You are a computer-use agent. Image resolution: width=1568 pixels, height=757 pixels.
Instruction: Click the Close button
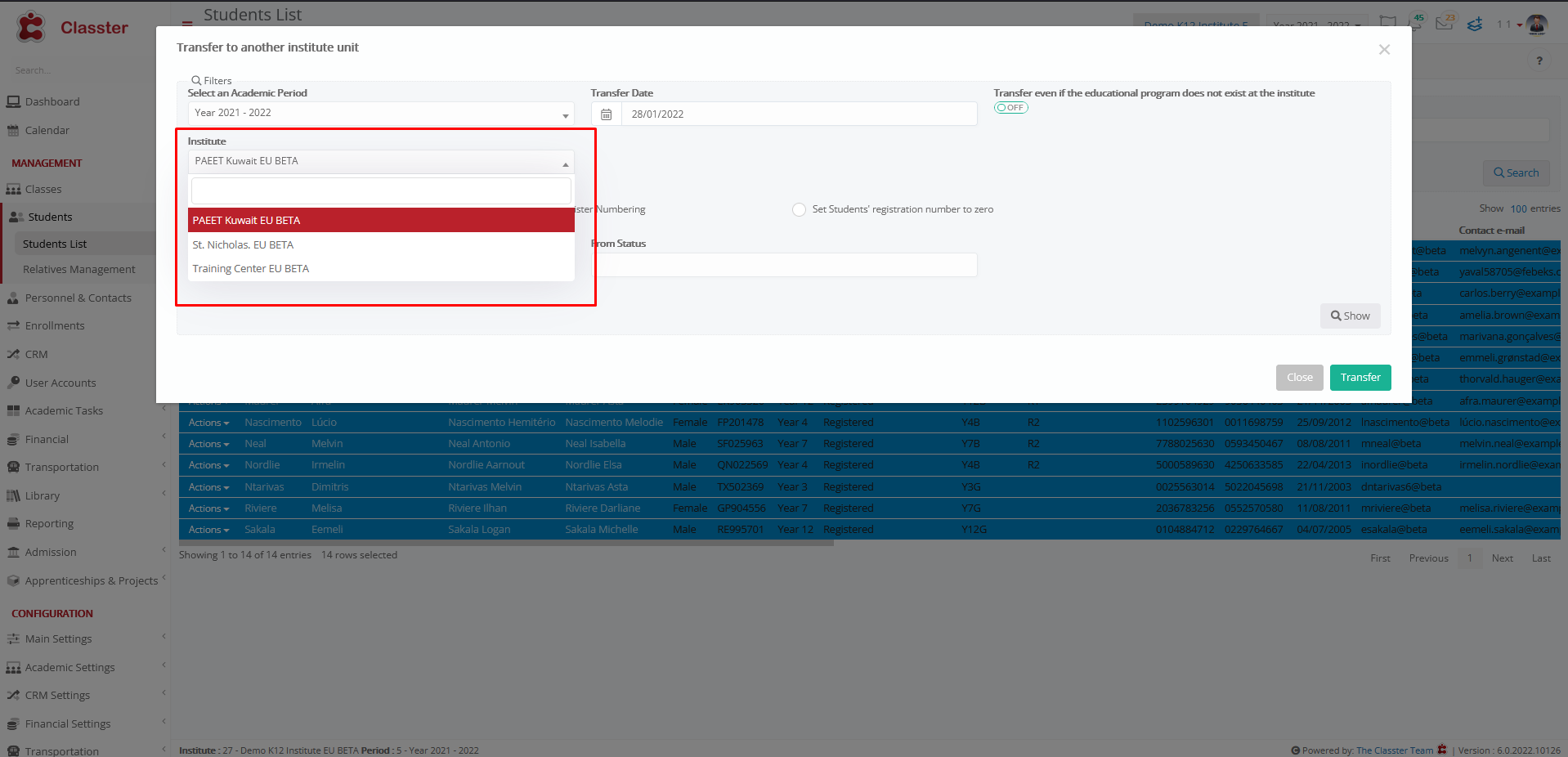[x=1299, y=377]
